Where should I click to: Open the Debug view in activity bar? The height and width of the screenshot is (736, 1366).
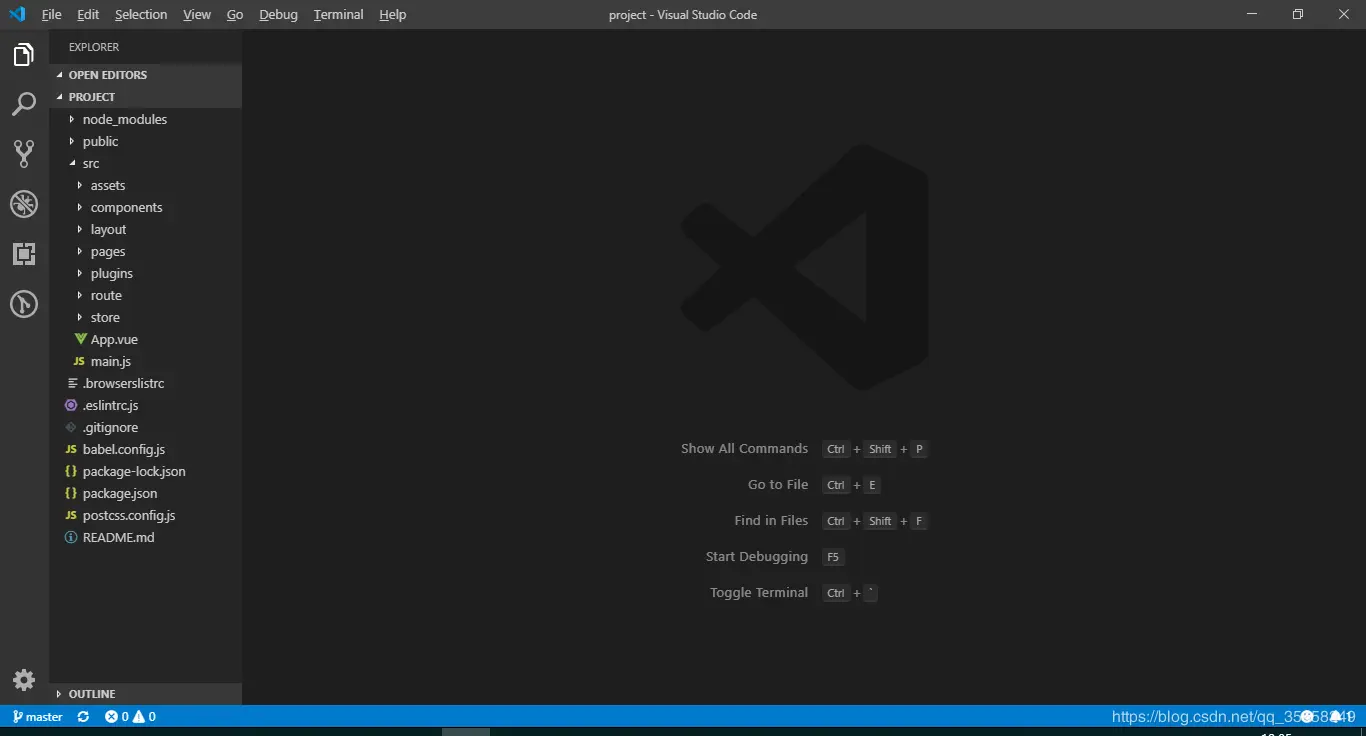(x=24, y=204)
